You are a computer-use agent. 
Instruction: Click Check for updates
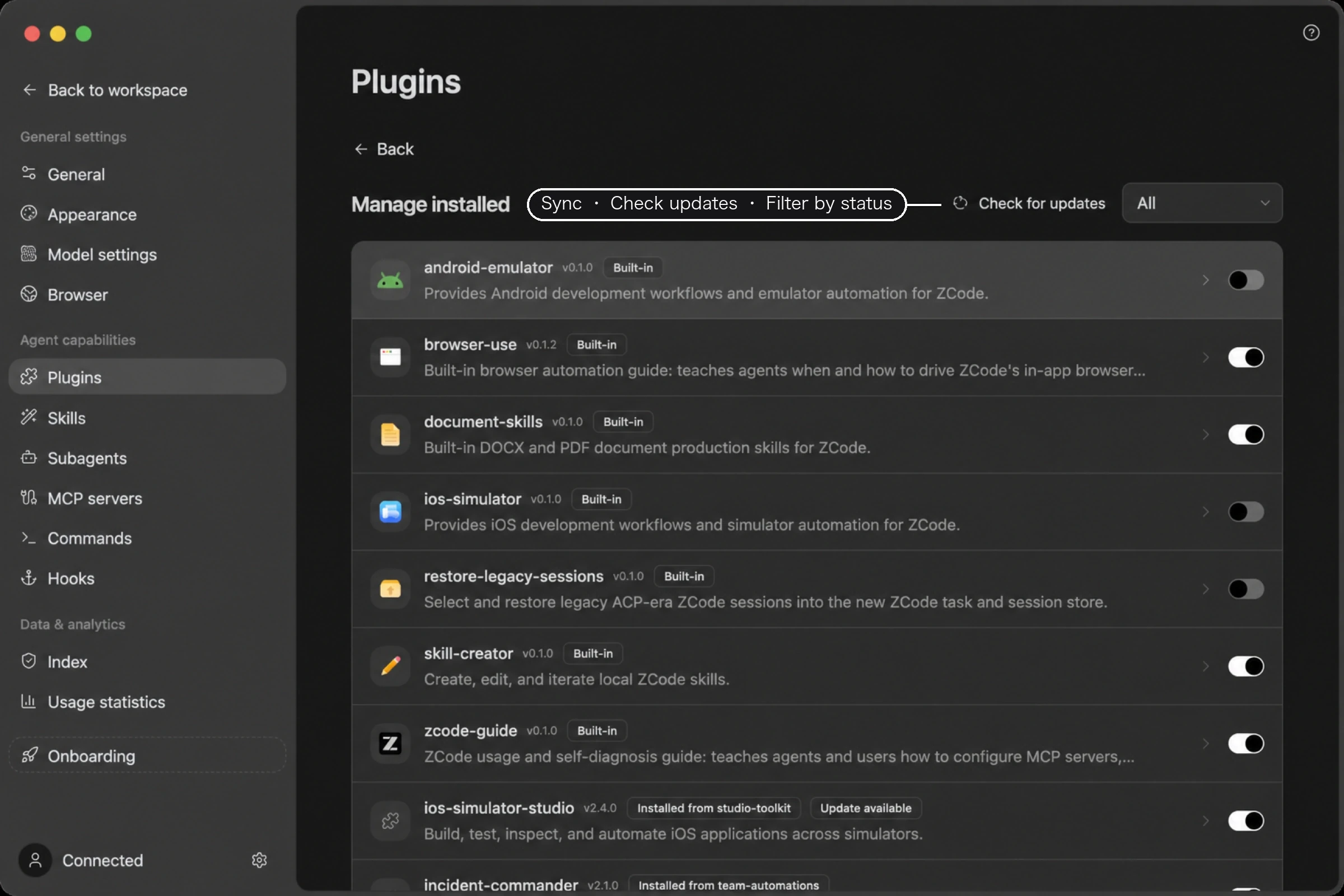1029,203
